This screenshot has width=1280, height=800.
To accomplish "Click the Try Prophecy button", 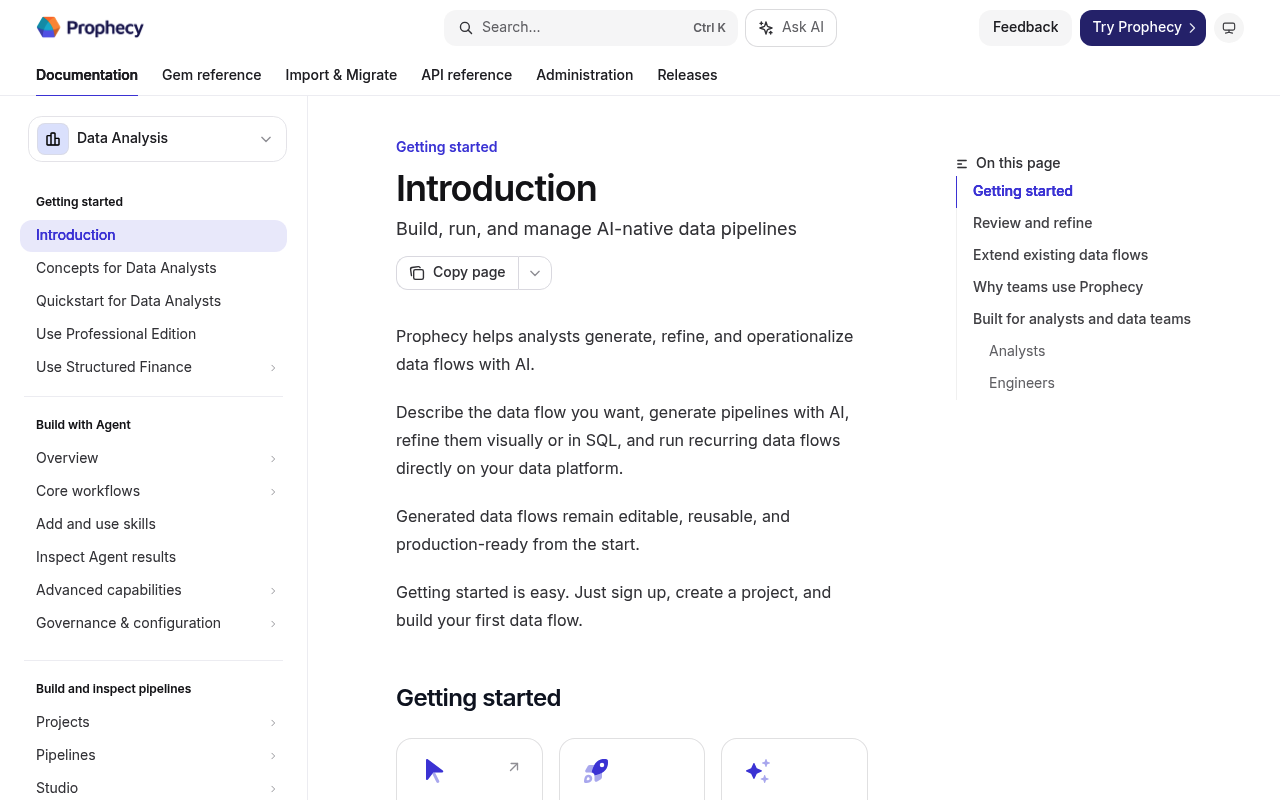I will pyautogui.click(x=1143, y=28).
